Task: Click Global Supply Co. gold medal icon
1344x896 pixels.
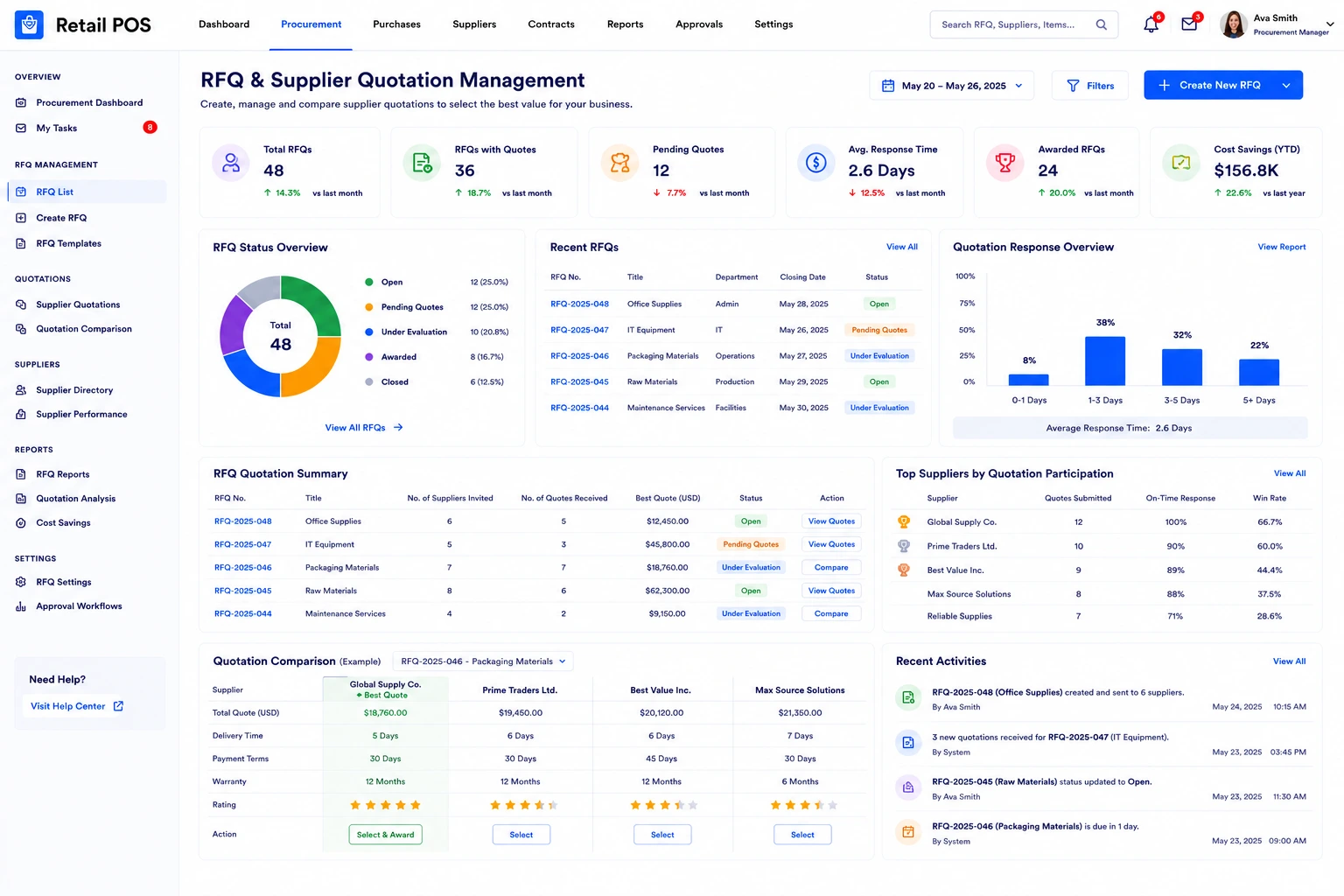Action: tap(904, 521)
